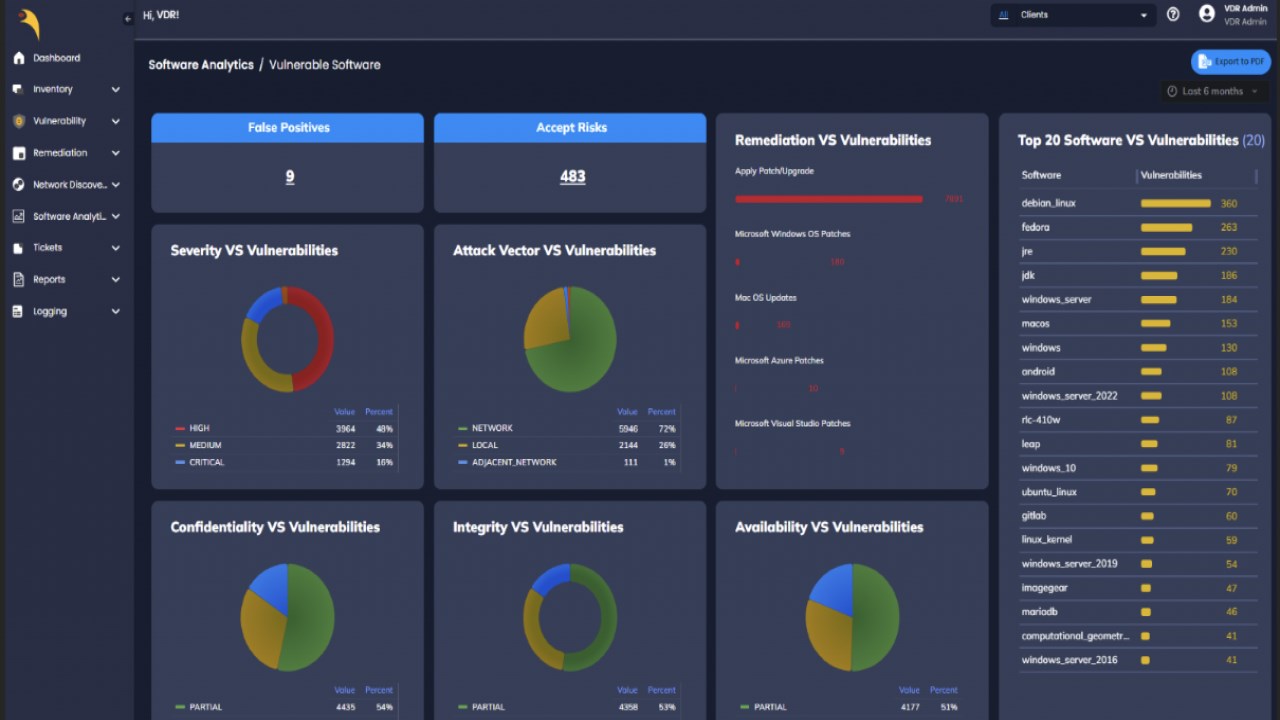Select Inventory menu item
This screenshot has width=1280, height=720.
[x=53, y=89]
